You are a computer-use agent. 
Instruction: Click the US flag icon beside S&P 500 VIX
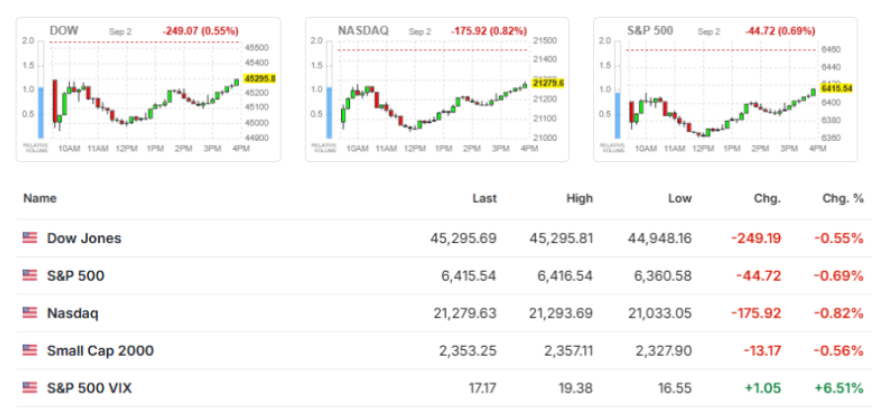click(x=30, y=388)
